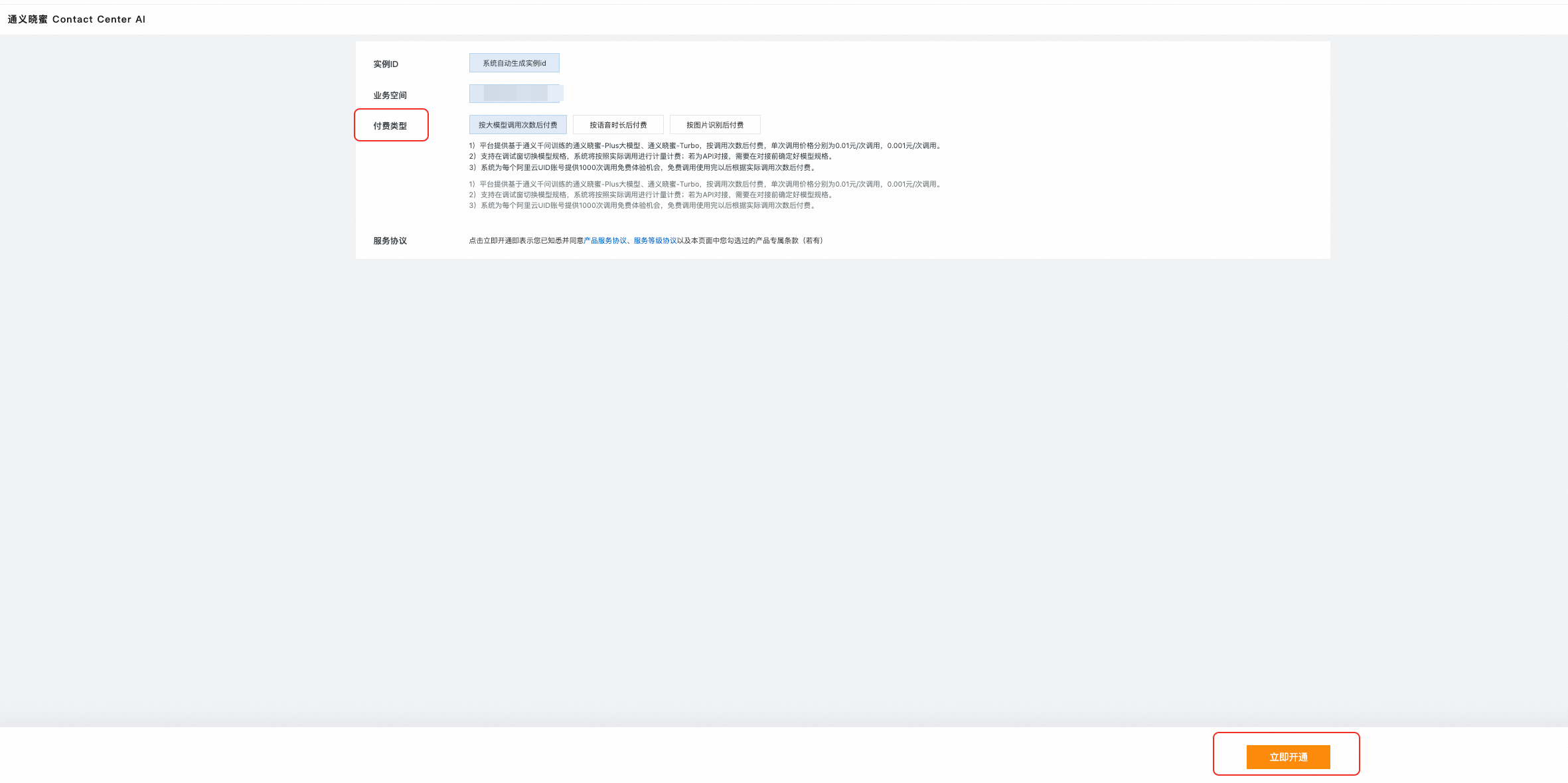Click the highlighted 付费类型 label

point(390,126)
